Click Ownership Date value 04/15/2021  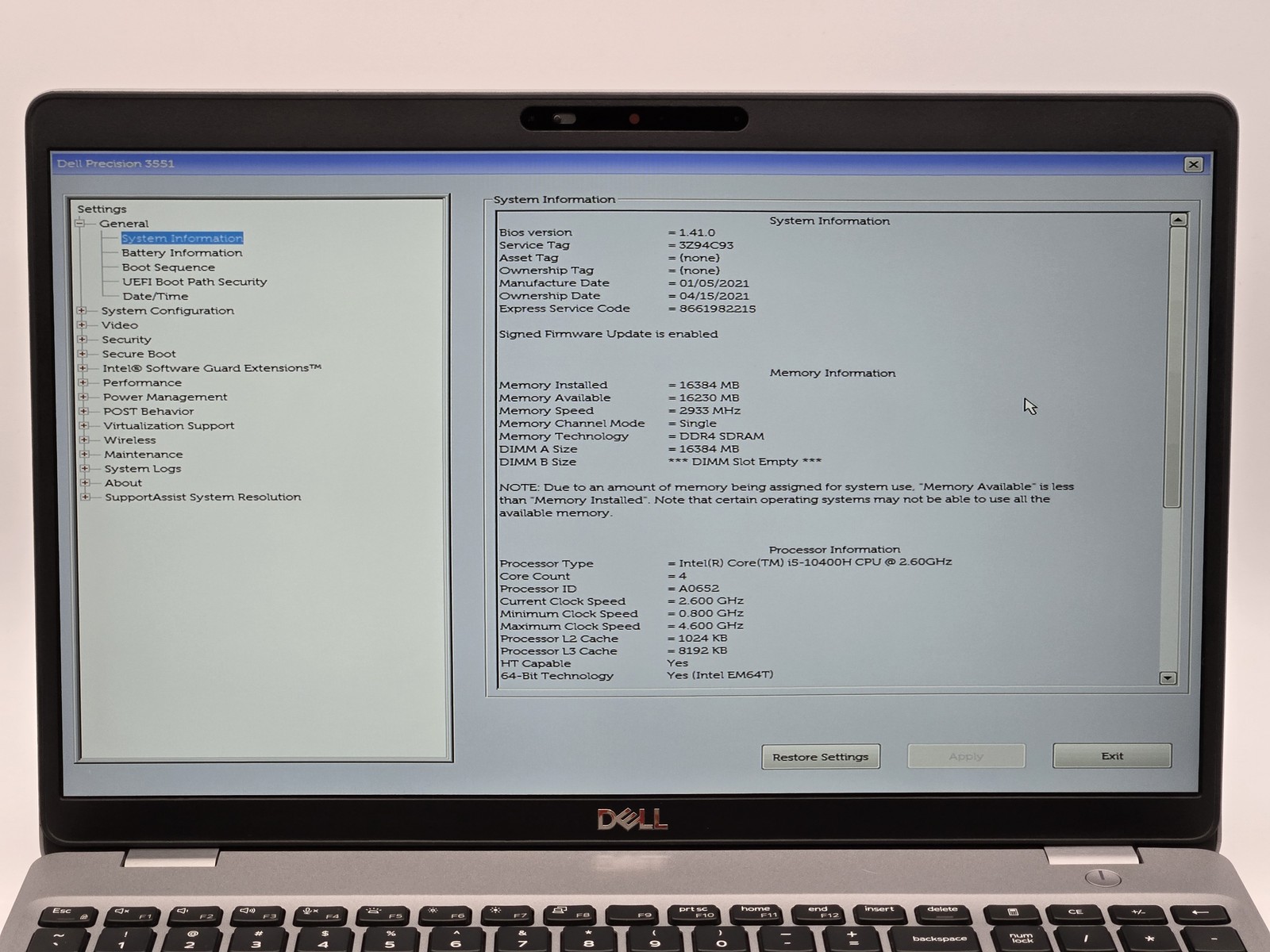[x=714, y=296]
